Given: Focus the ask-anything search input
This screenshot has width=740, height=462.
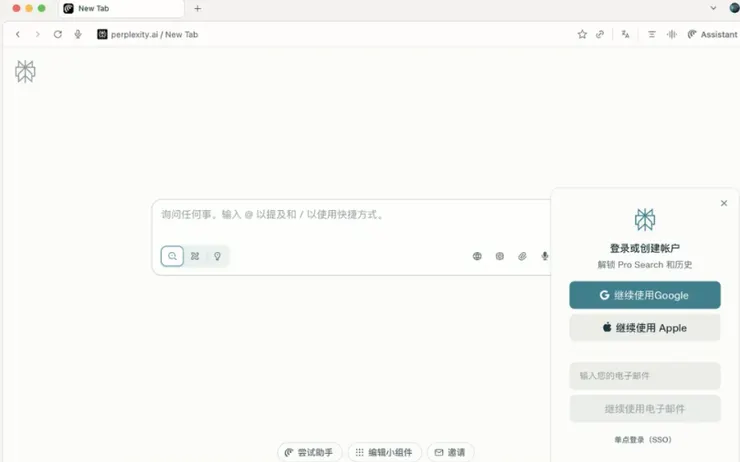Looking at the screenshot, I should click(351, 215).
